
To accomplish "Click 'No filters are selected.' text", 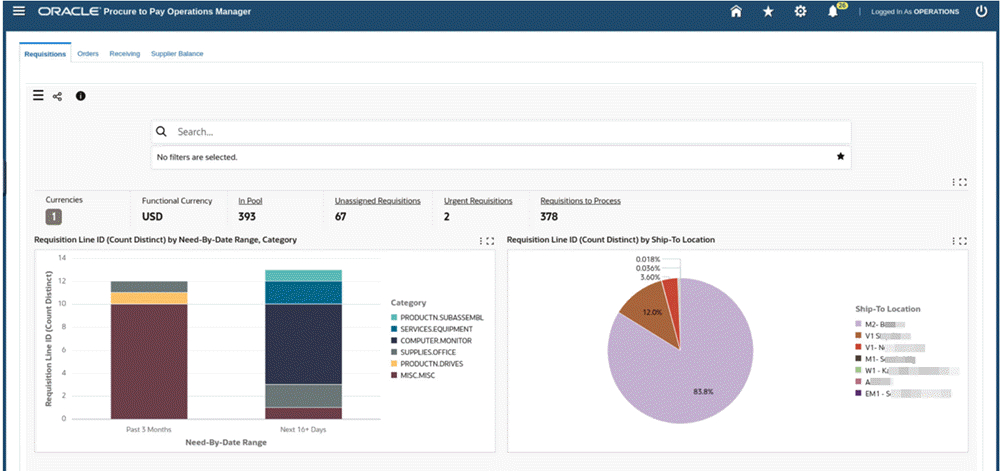I will pyautogui.click(x=197, y=157).
